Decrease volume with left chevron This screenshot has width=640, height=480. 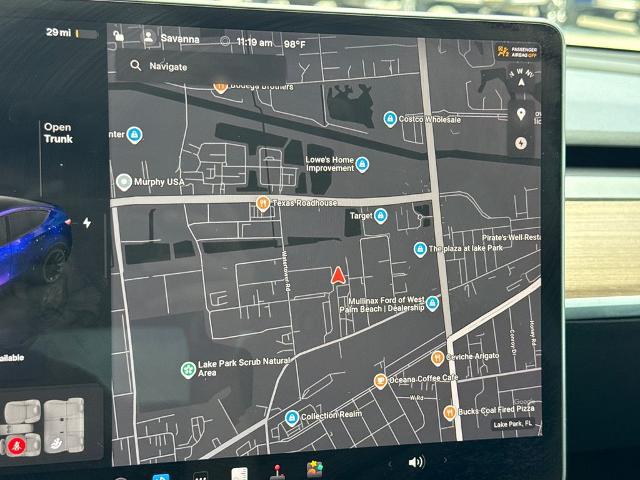click(390, 463)
